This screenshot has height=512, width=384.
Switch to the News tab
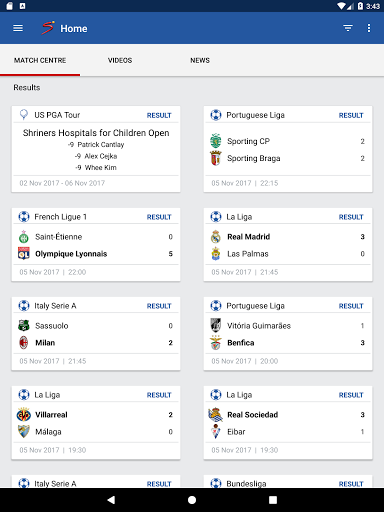pos(200,60)
